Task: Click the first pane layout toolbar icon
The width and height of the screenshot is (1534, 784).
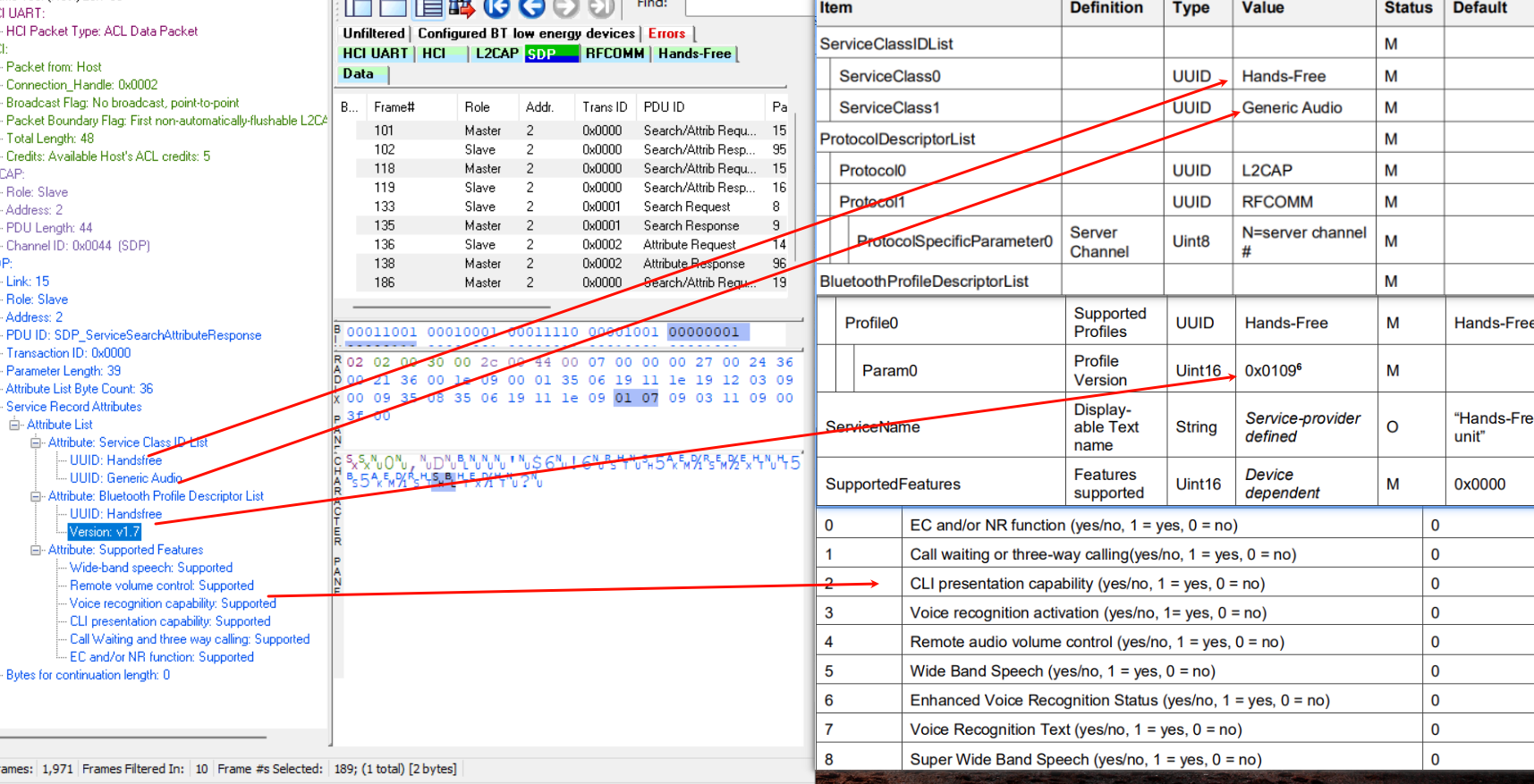Action: point(359,8)
